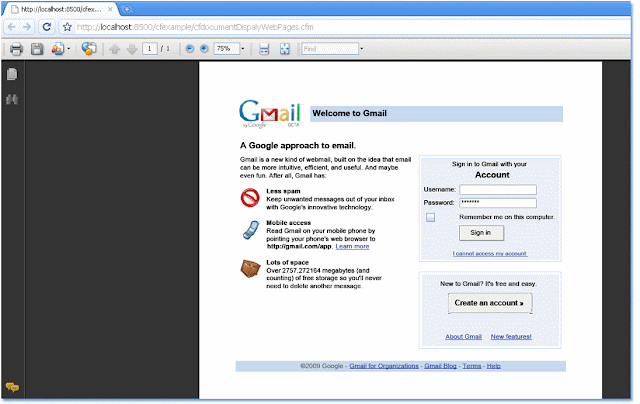Open the Learn more link

pos(352,246)
